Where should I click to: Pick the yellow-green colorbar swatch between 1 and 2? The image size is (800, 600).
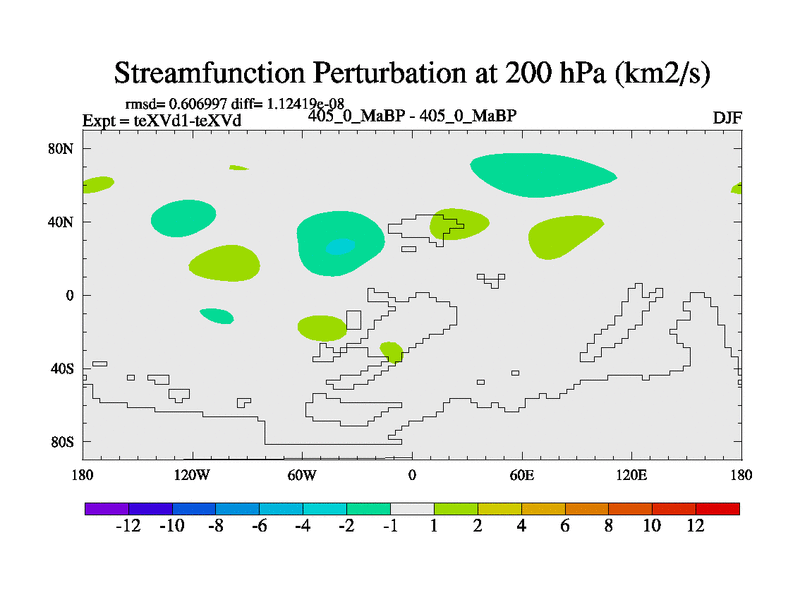[x=456, y=509]
